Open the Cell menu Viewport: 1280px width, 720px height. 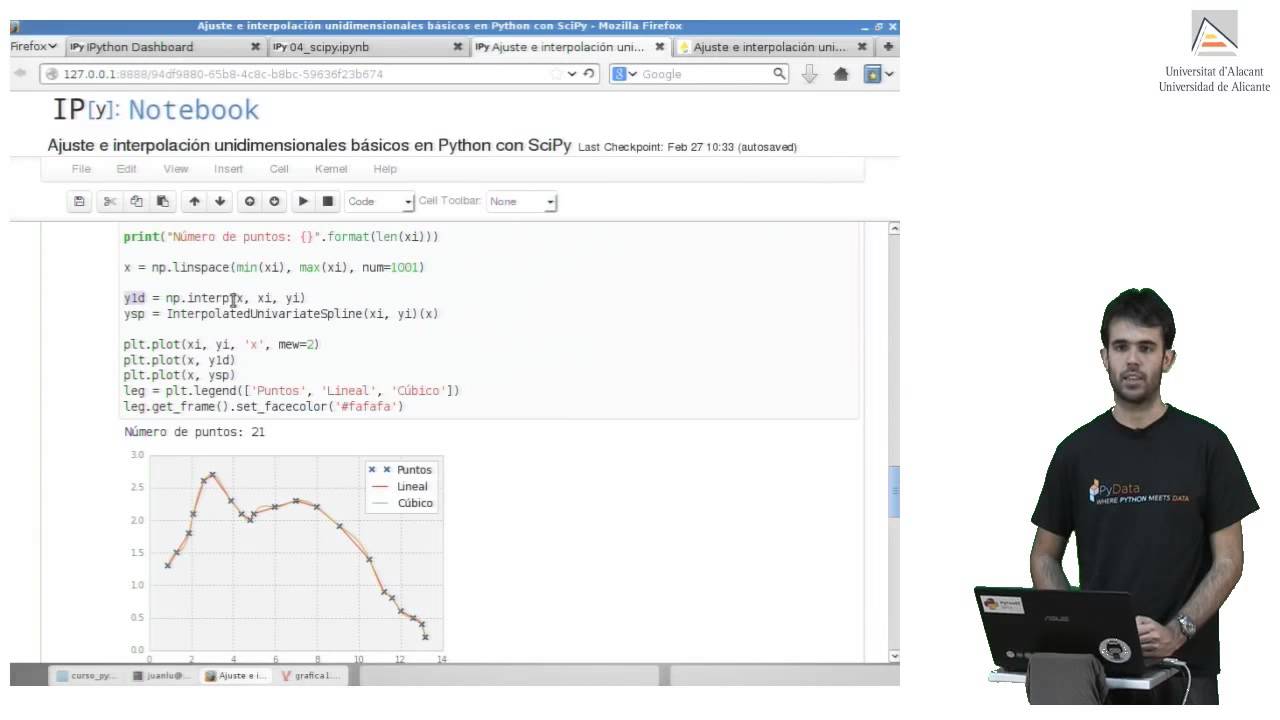[279, 169]
